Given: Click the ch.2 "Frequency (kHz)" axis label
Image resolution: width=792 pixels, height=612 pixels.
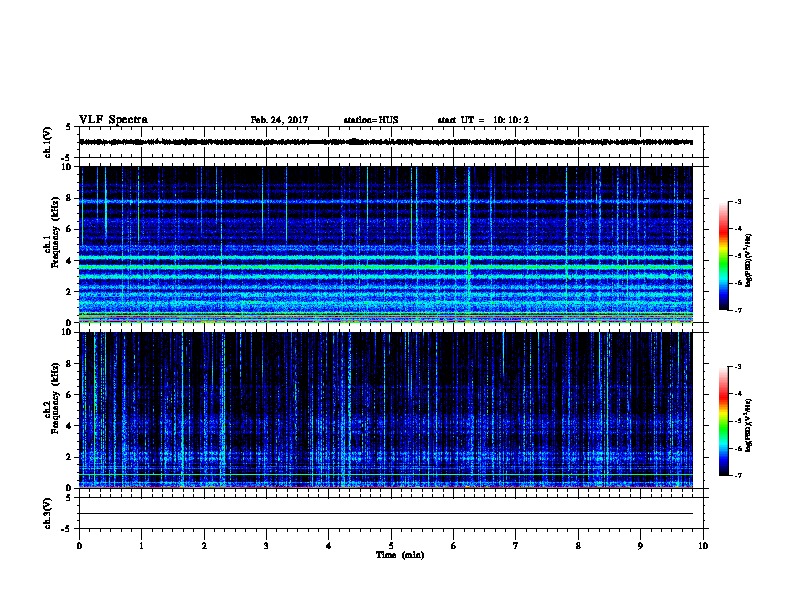Looking at the screenshot, I should (56, 398).
